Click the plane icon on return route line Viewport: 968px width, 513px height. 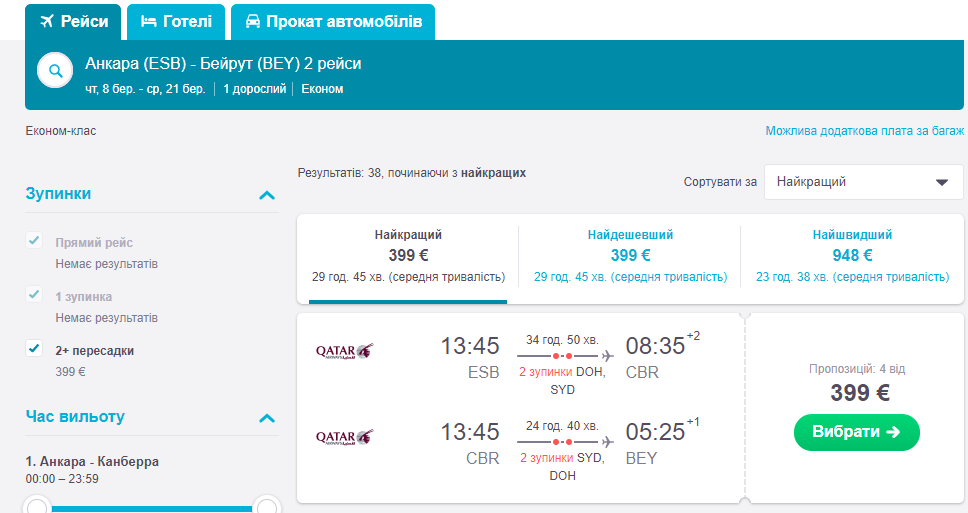click(x=607, y=441)
